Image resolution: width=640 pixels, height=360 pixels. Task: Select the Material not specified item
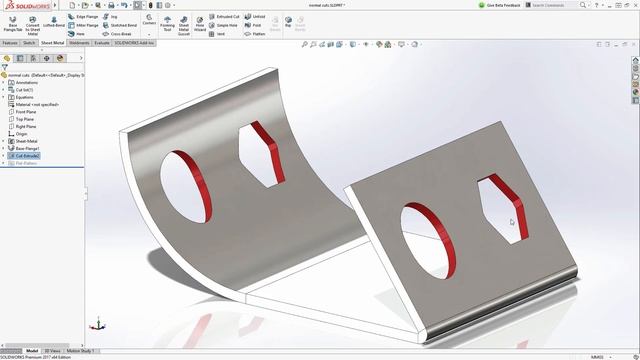34,104
